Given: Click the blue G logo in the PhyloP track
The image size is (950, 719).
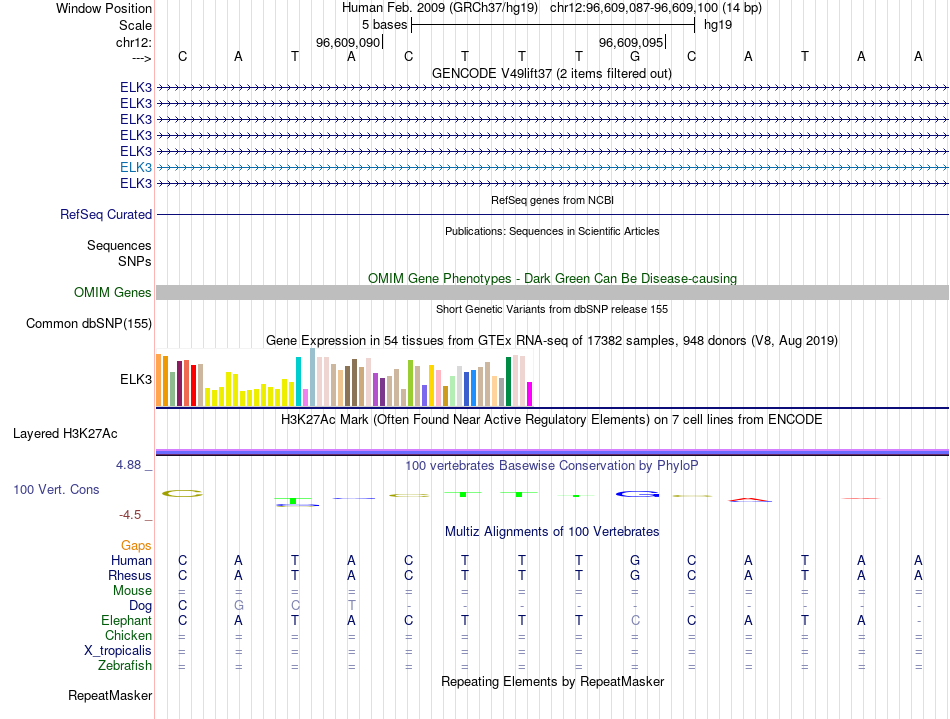Looking at the screenshot, I should pyautogui.click(x=637, y=494).
